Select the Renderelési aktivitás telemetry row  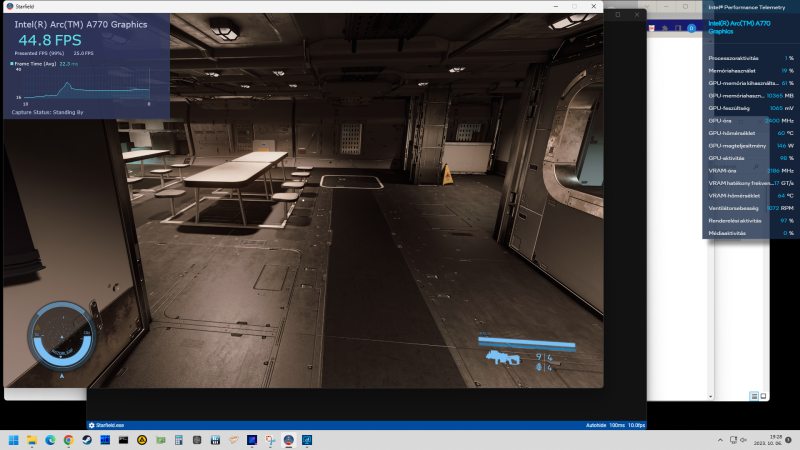coord(751,221)
